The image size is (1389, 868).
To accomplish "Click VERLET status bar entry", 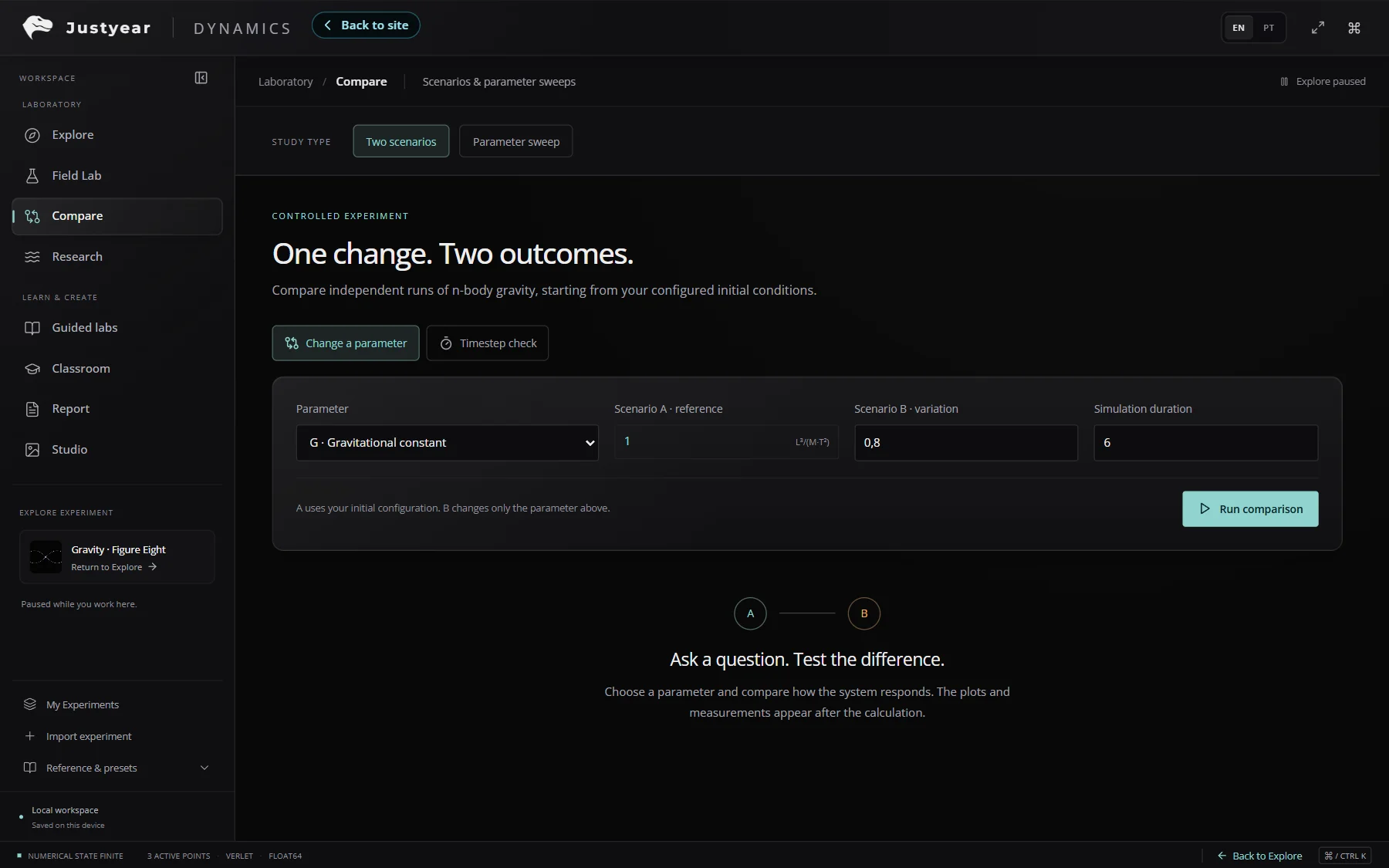I will (x=239, y=856).
